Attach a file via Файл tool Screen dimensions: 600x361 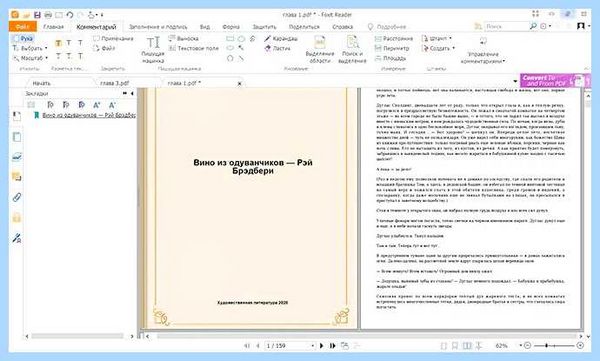pyautogui.click(x=104, y=48)
